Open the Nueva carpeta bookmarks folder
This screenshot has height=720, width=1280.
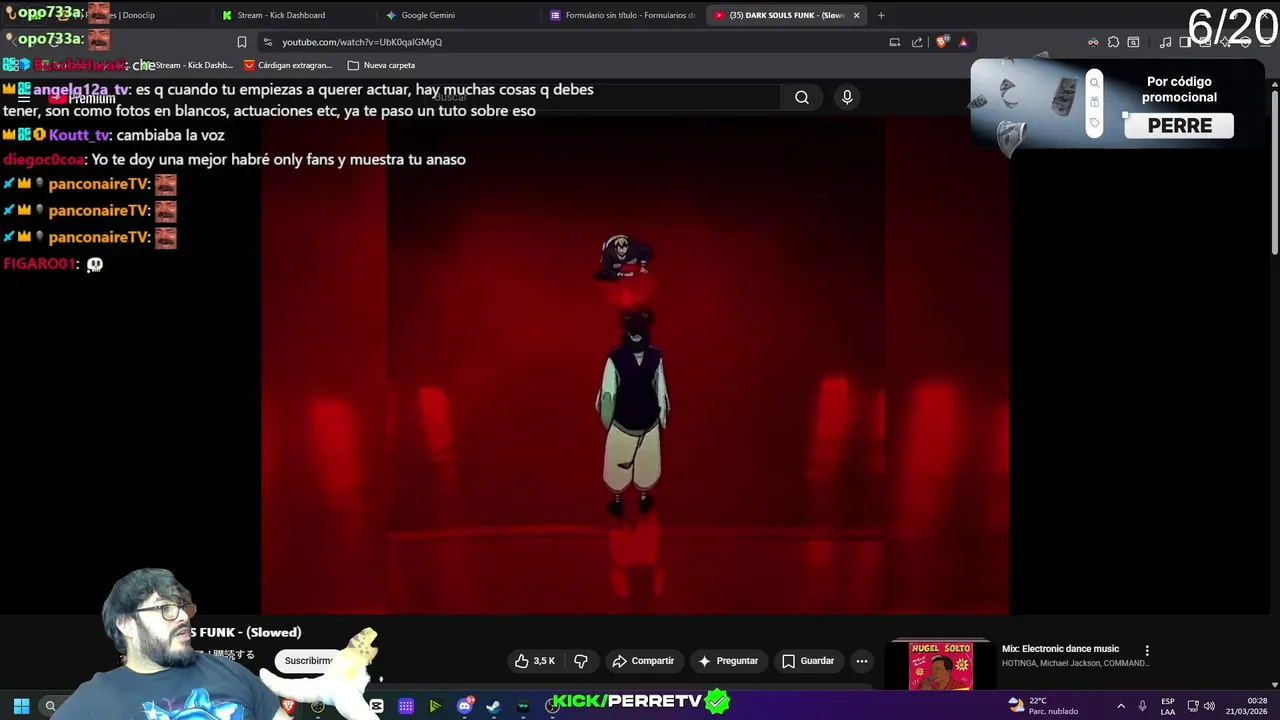pos(381,65)
